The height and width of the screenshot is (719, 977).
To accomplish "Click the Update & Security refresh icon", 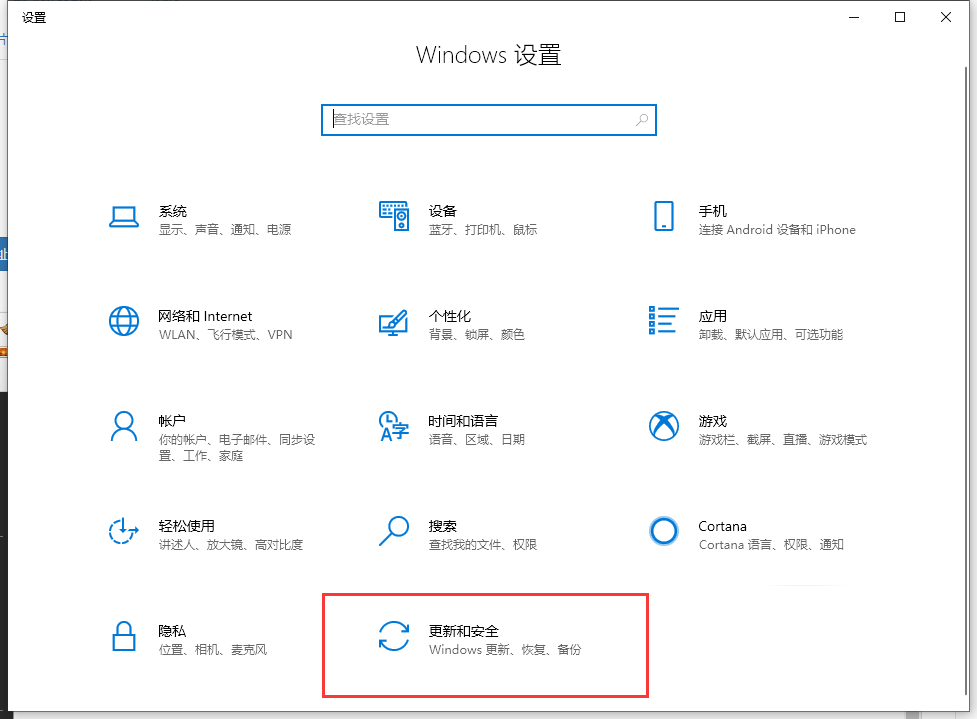I will tap(394, 637).
